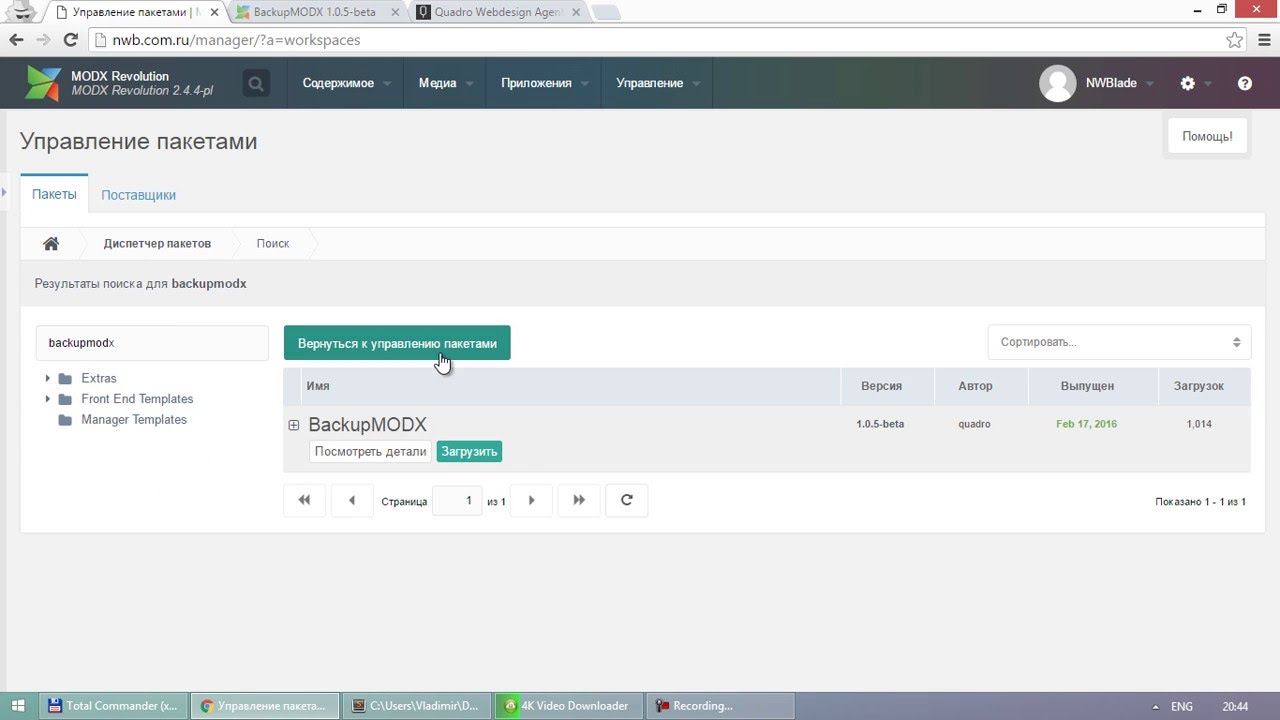Open the Управление menu

pyautogui.click(x=657, y=84)
